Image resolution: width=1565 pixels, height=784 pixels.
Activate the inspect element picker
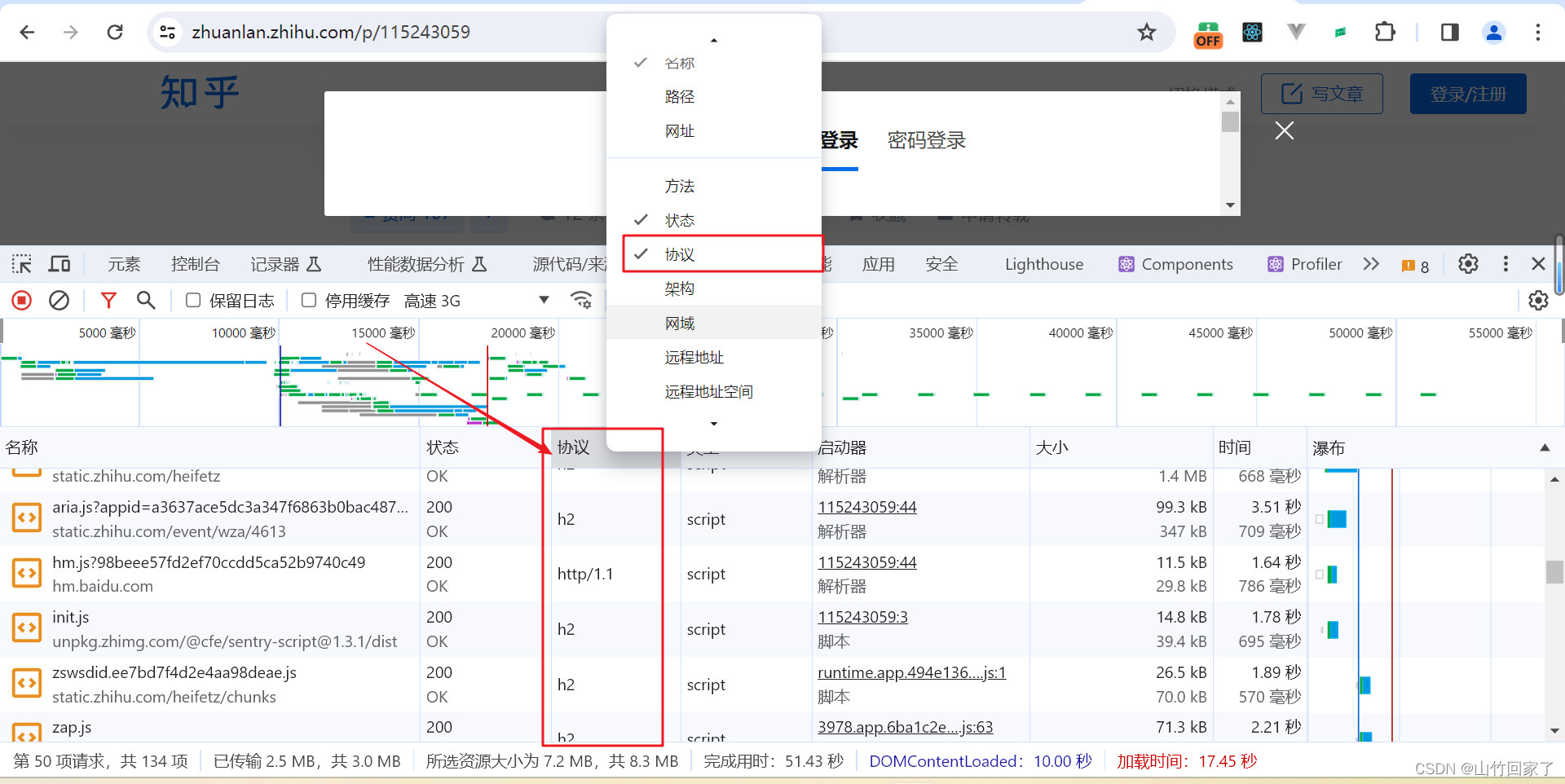pos(22,264)
